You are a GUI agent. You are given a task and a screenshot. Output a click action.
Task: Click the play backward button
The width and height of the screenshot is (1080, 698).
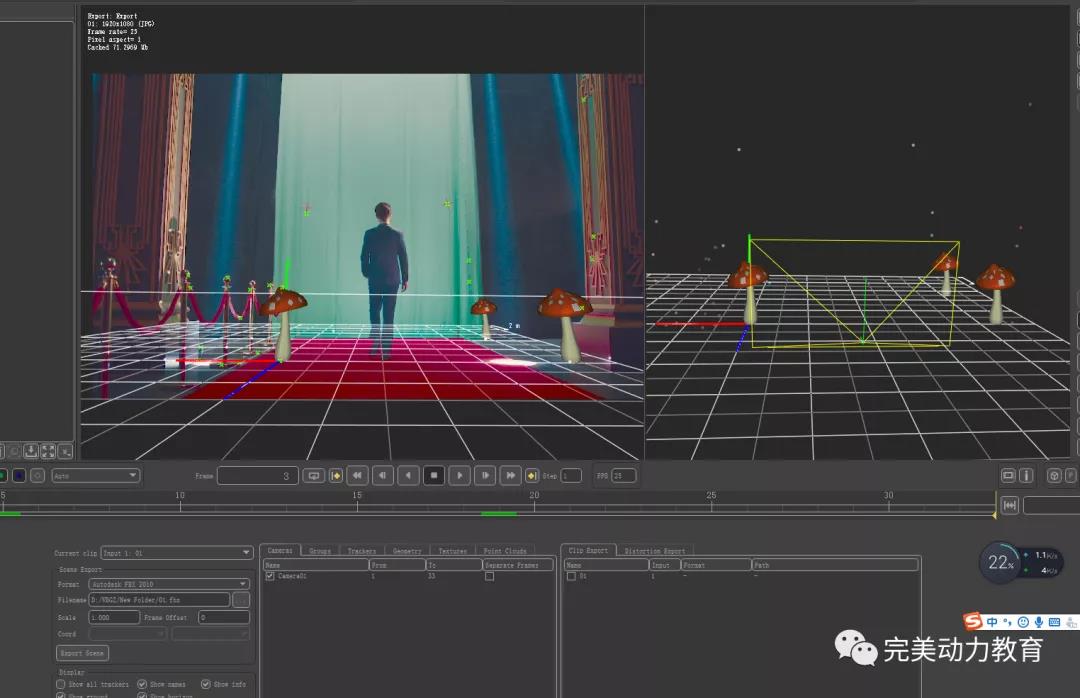click(x=408, y=476)
